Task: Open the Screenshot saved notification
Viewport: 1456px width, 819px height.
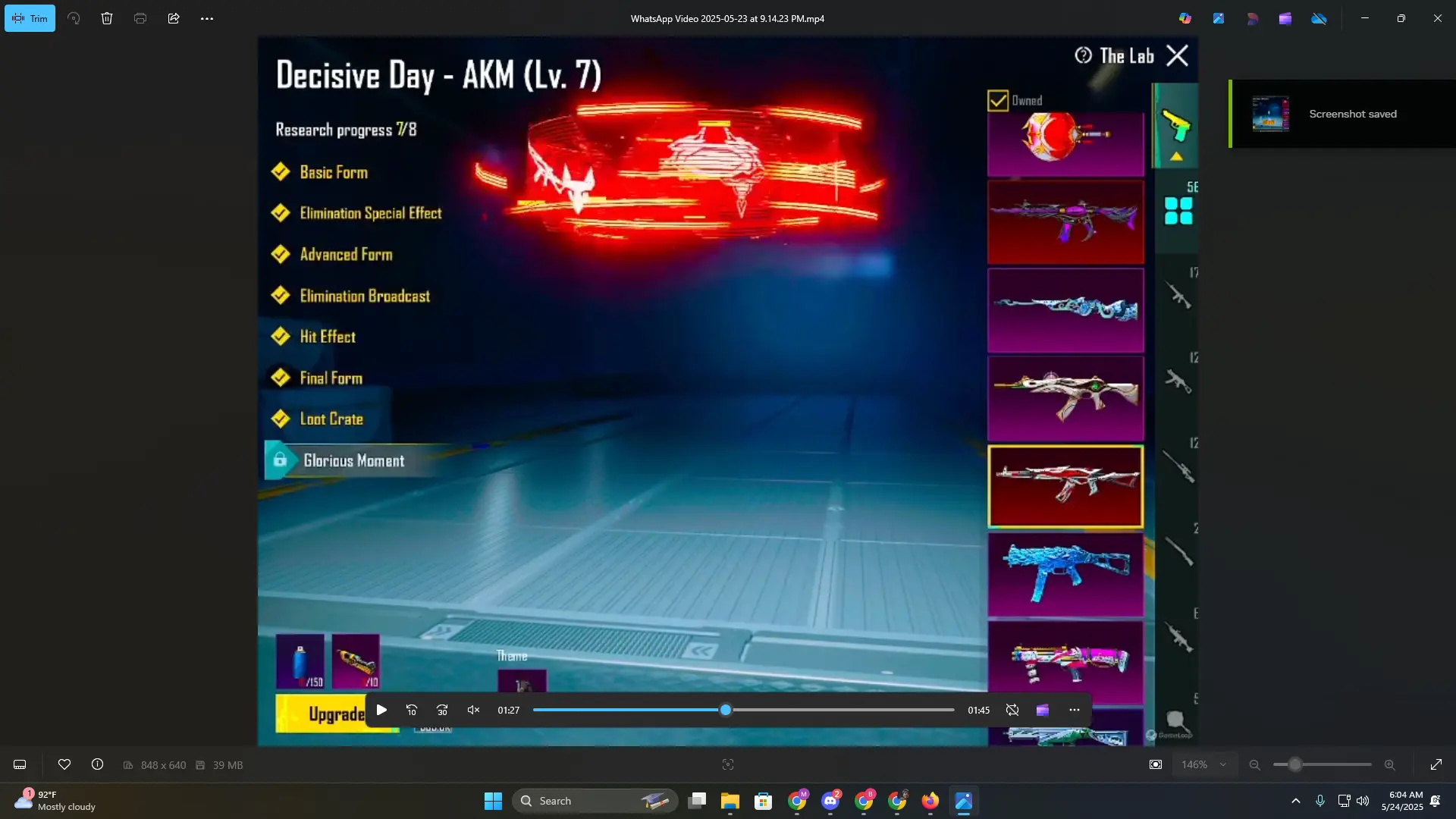Action: [1342, 114]
